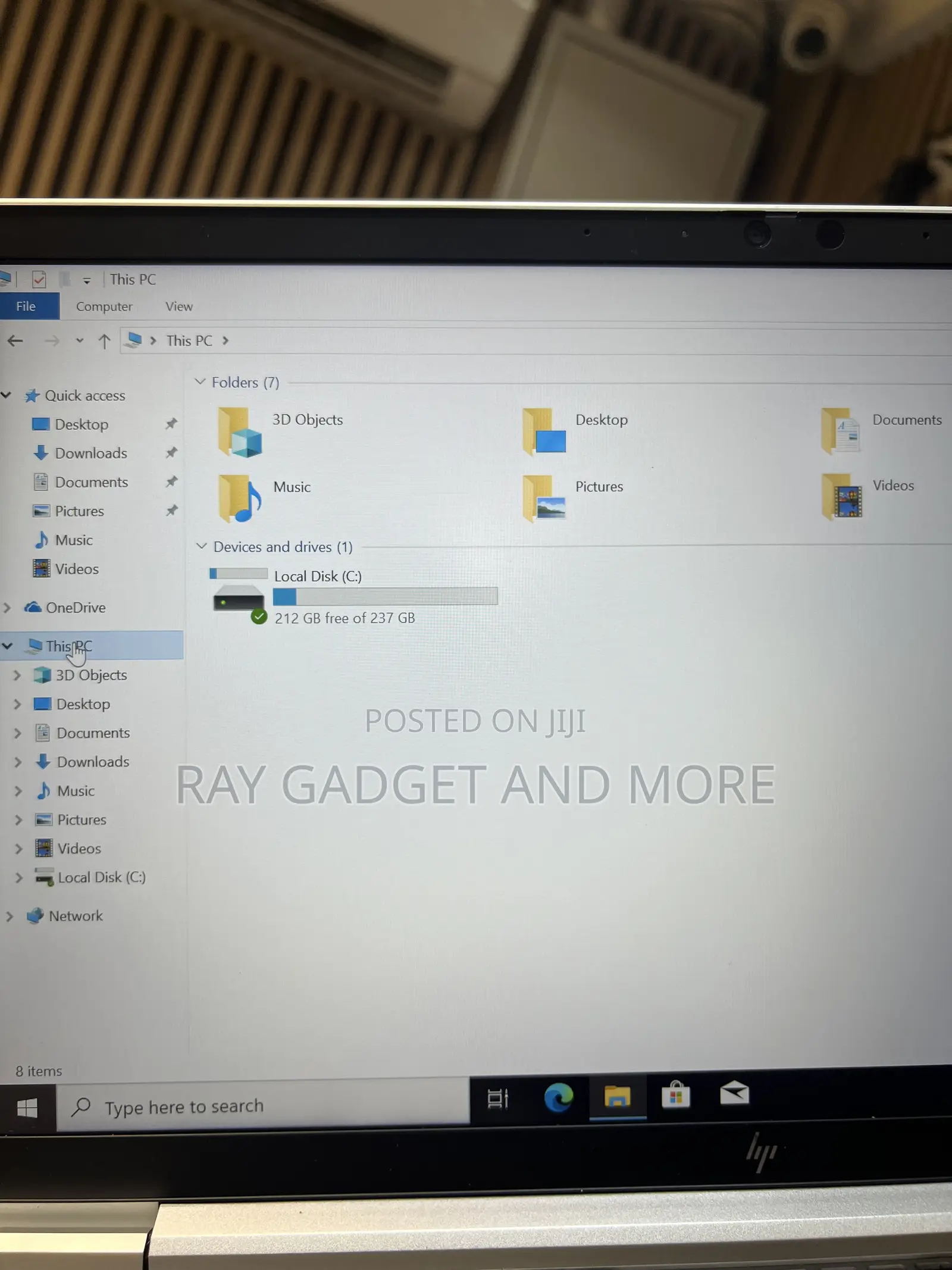
Task: Open the View ribbon tab
Action: click(x=179, y=306)
